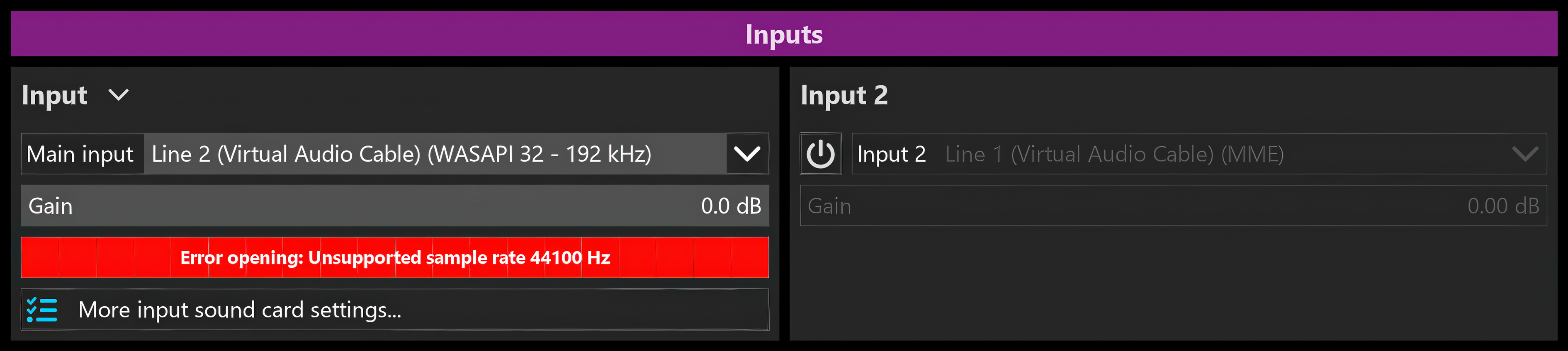
Task: Click the Inputs purple header bar
Action: [784, 34]
